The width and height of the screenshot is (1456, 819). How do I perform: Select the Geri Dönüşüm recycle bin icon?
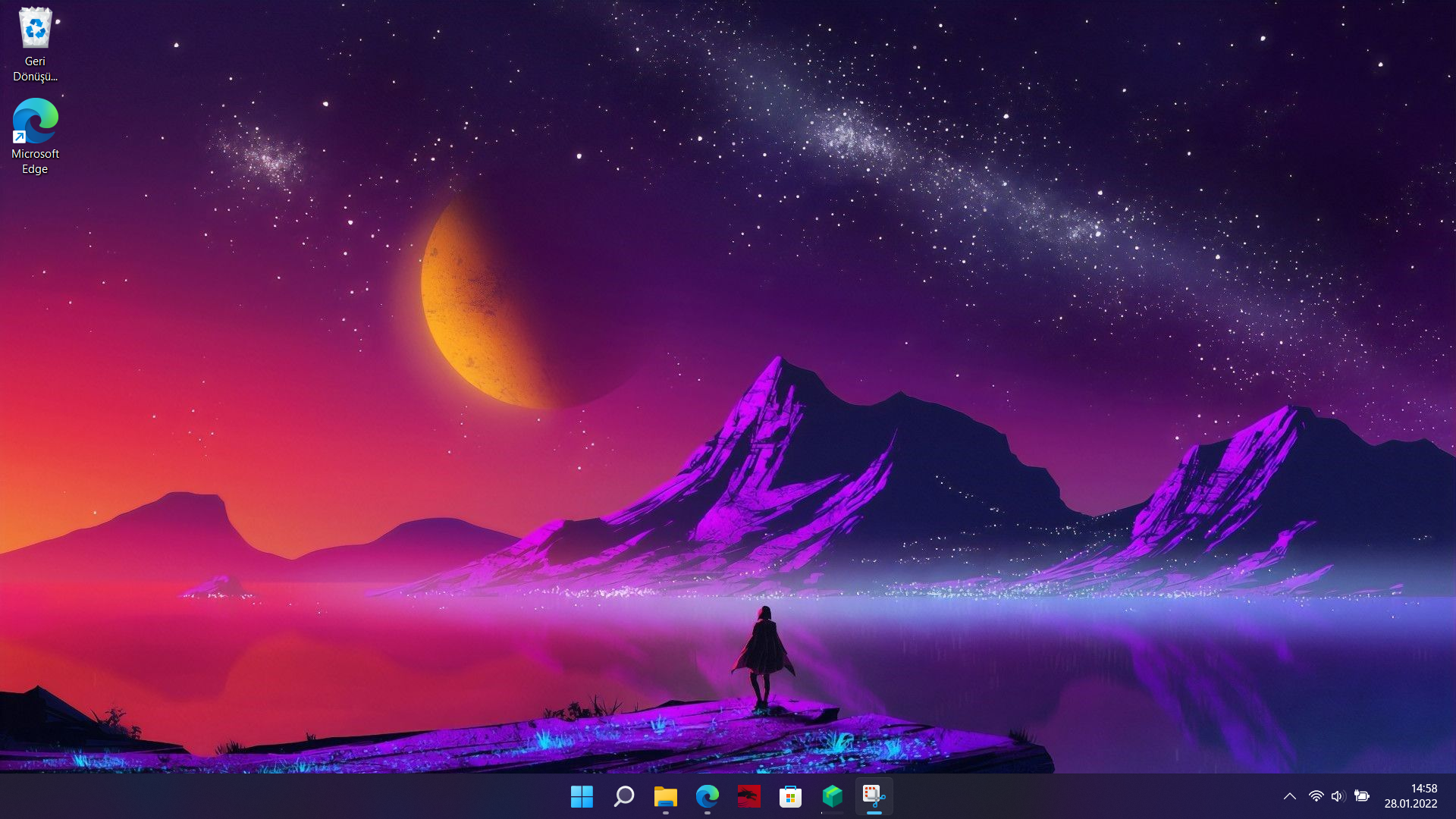[x=35, y=29]
